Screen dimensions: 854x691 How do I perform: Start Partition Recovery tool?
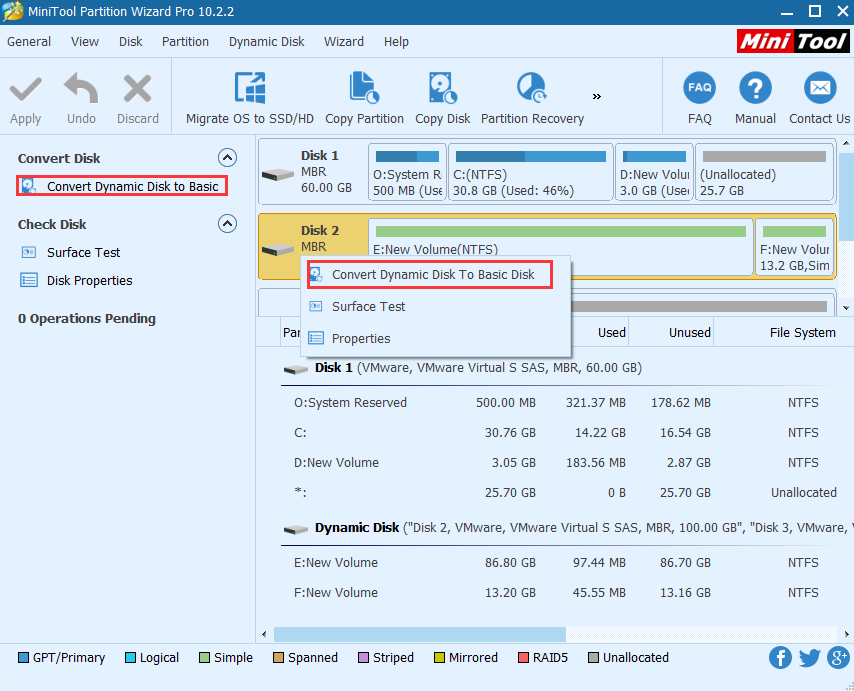pyautogui.click(x=532, y=99)
